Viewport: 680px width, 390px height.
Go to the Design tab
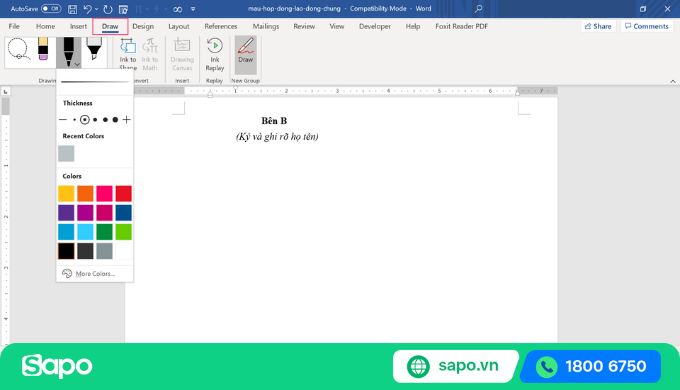click(143, 26)
